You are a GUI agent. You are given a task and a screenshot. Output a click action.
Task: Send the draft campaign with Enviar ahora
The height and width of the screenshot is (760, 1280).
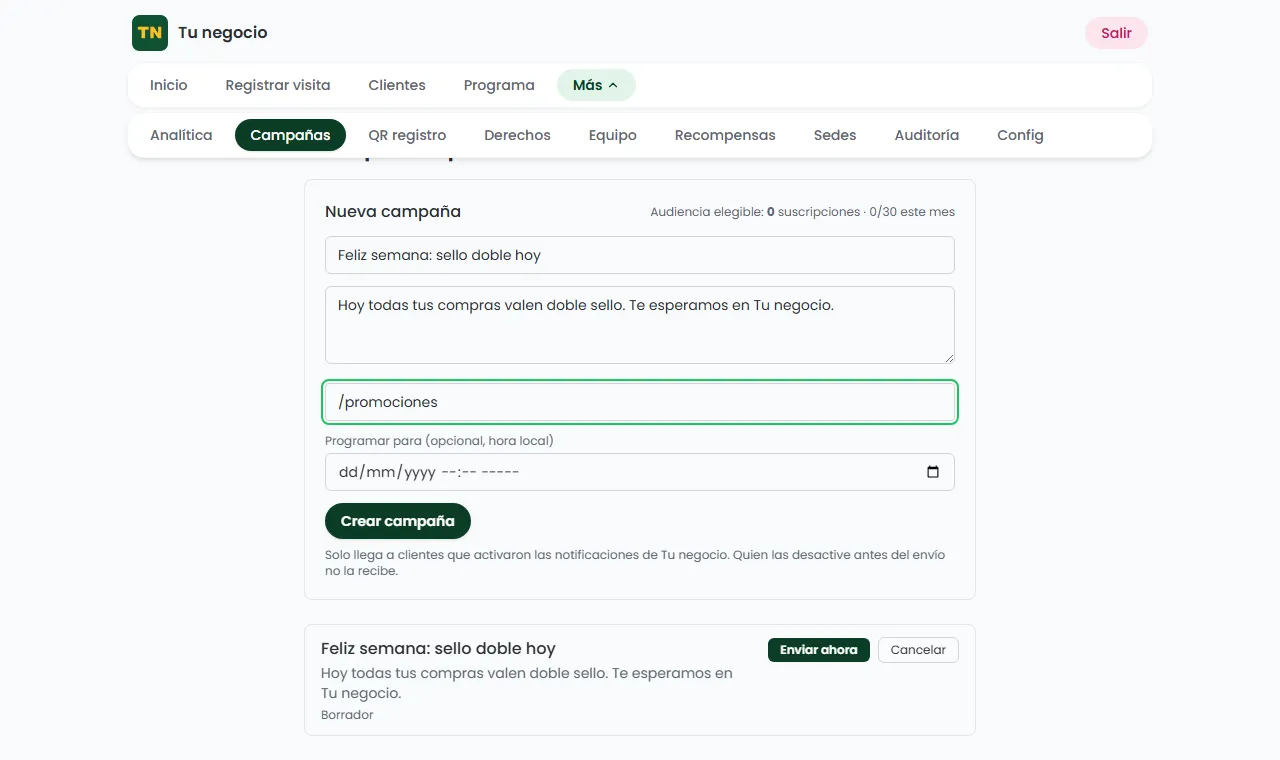[819, 650]
